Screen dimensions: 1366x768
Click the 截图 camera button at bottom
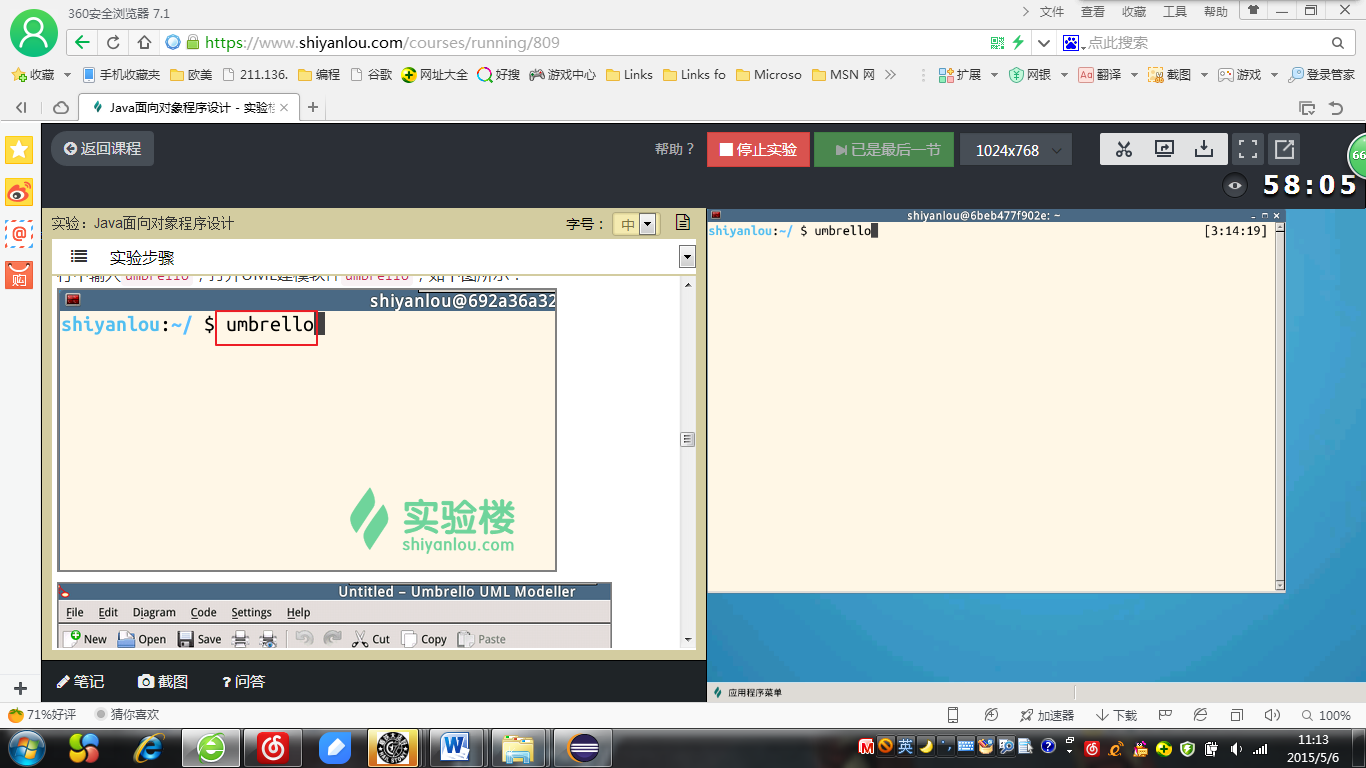(x=163, y=681)
